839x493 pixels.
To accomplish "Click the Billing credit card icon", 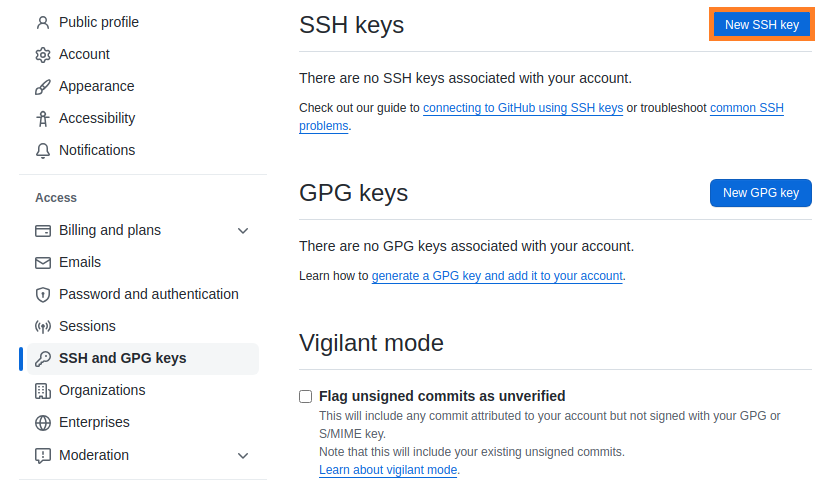I will click(42, 230).
